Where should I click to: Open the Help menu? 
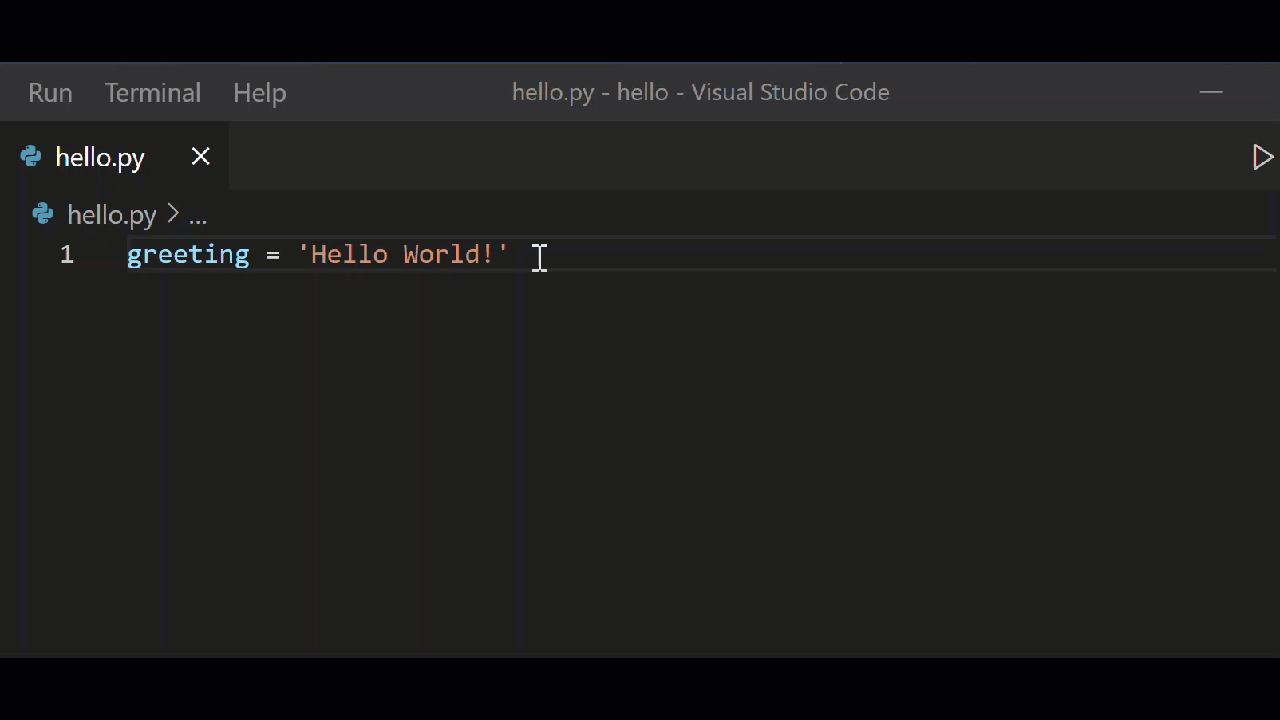pyautogui.click(x=259, y=92)
